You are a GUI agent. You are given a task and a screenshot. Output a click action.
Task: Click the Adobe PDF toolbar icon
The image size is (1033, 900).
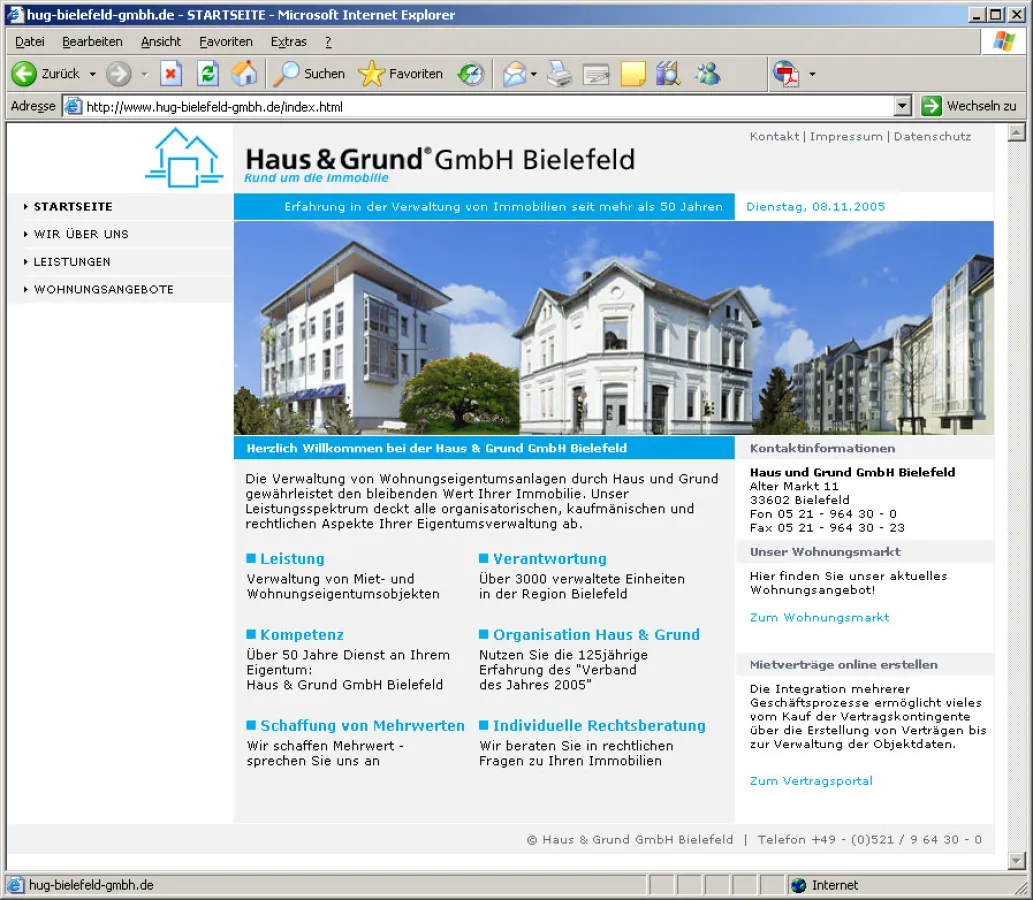pyautogui.click(x=786, y=74)
